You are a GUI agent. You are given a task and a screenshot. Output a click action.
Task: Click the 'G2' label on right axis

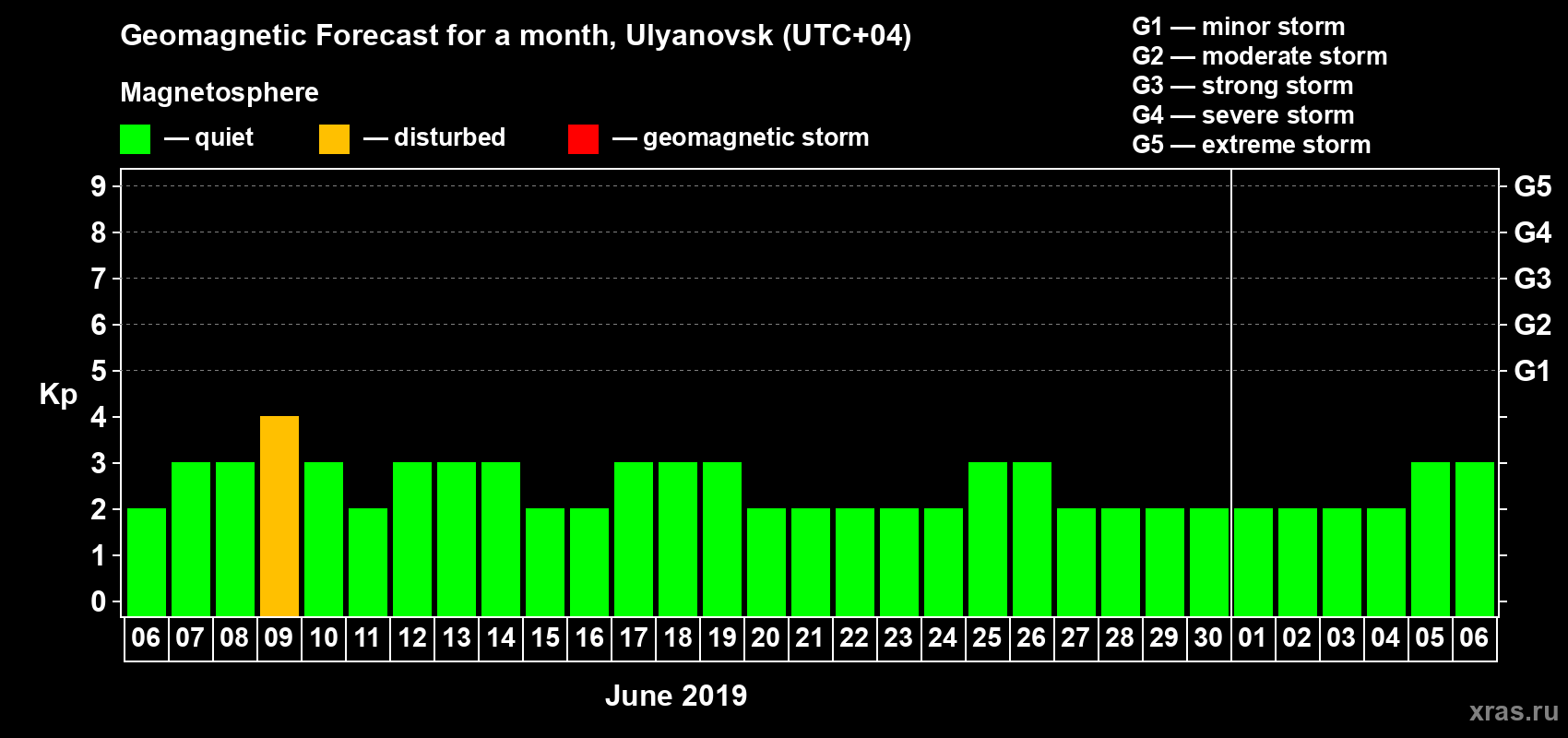click(1533, 325)
